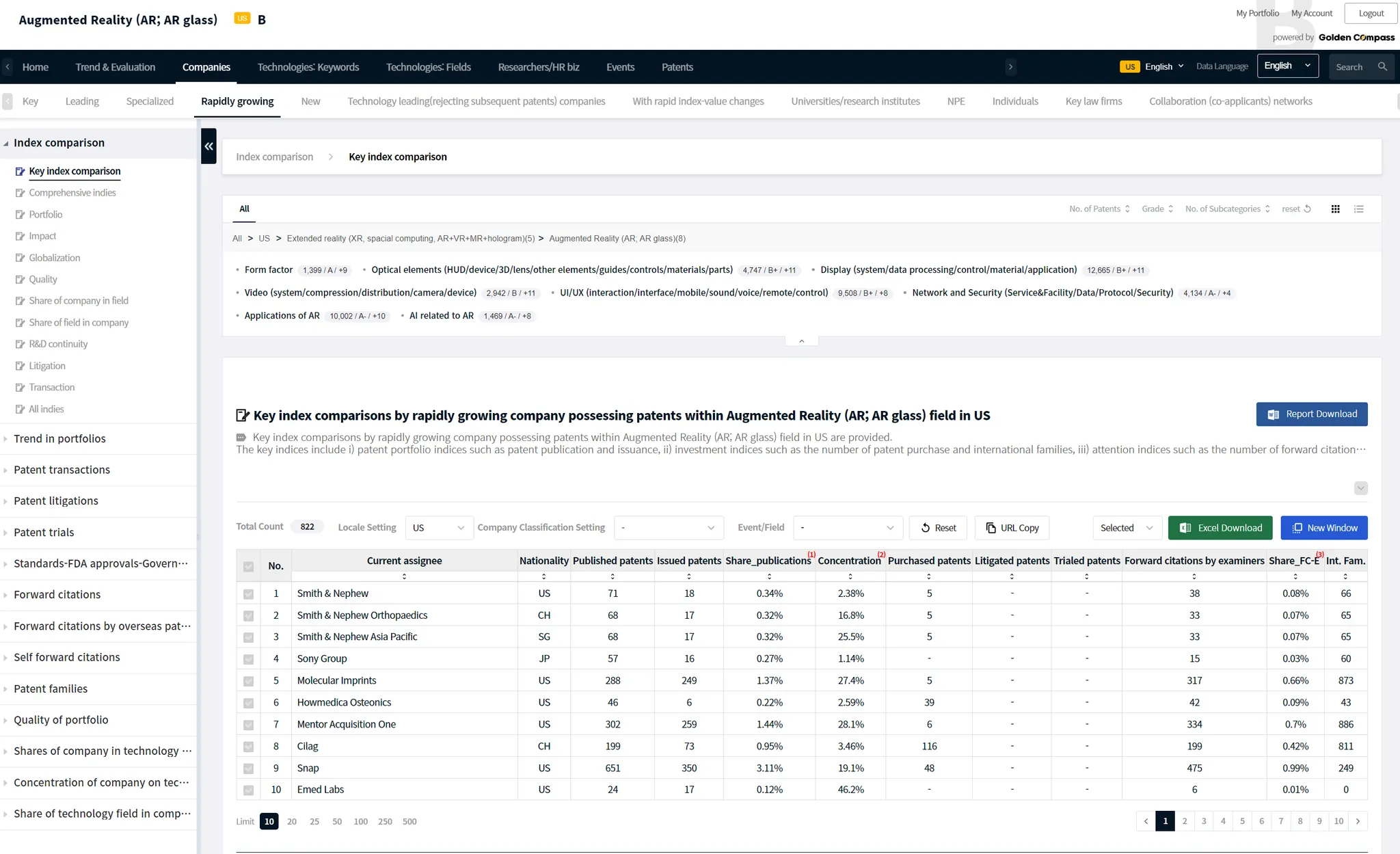Click the Excel Download button
This screenshot has width=1400, height=854.
point(1220,528)
